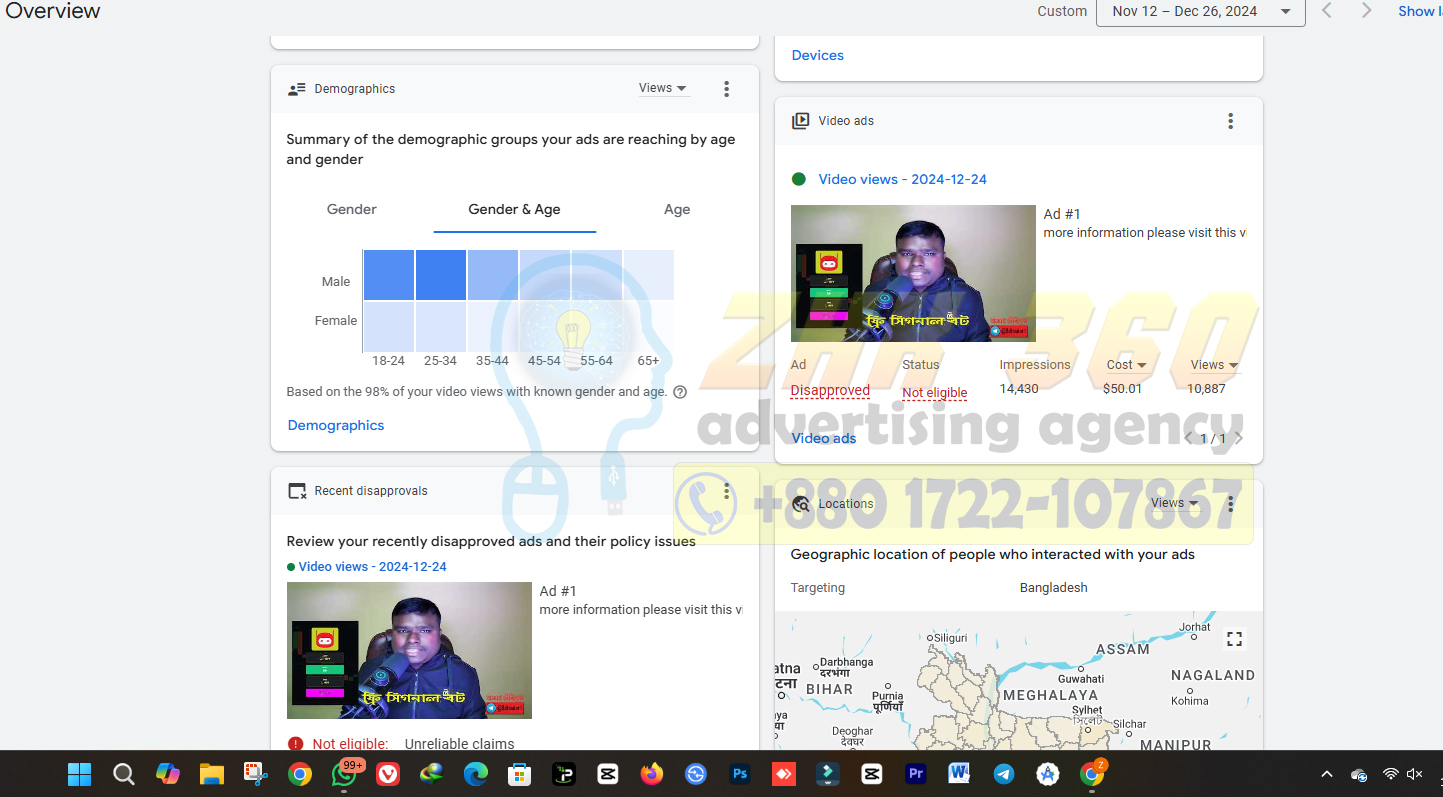Open Microsoft Edge from the taskbar

tap(475, 774)
